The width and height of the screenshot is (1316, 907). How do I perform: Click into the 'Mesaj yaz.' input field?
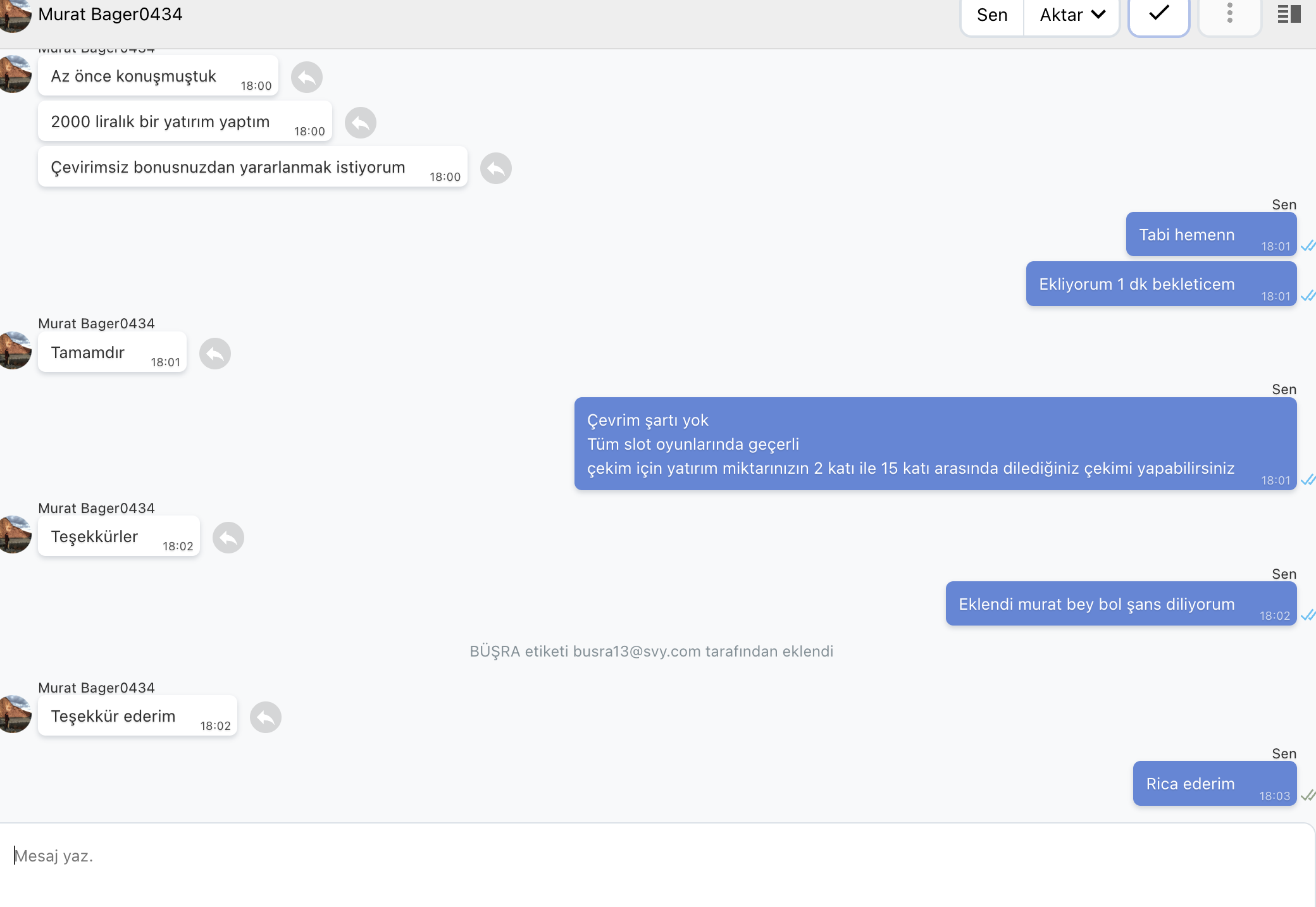[x=658, y=856]
